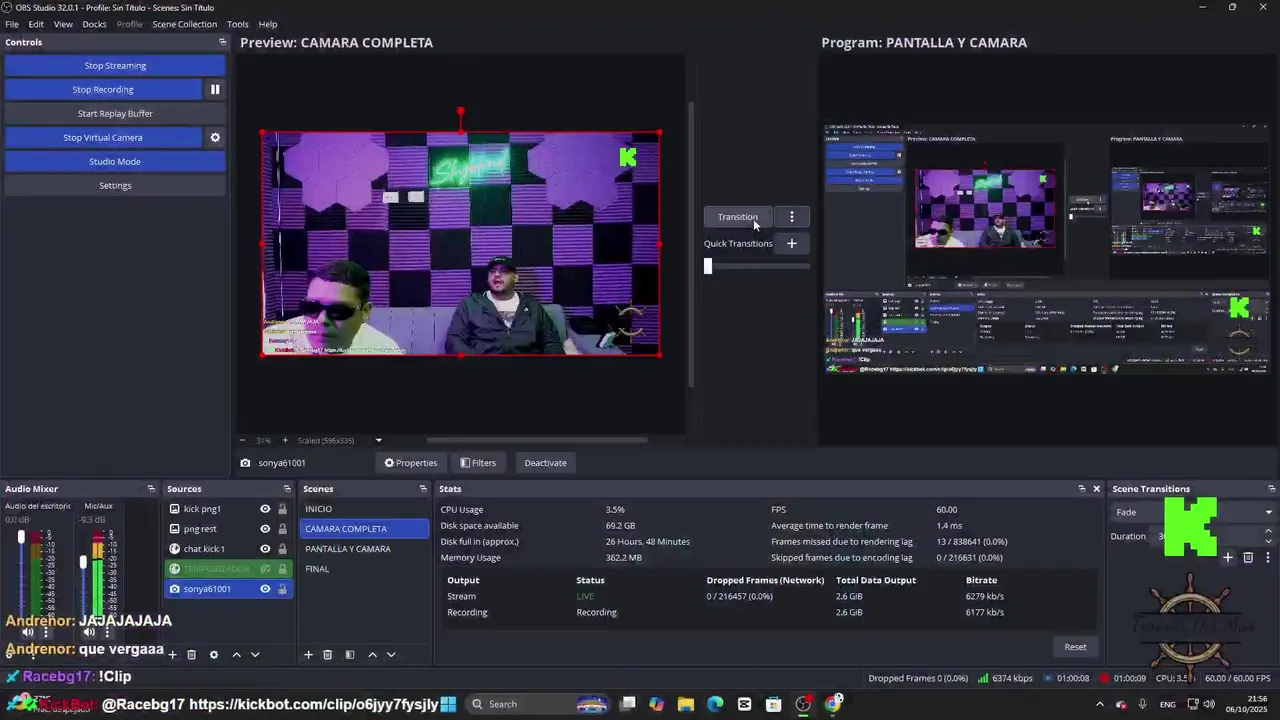
Task: Open source Properties button
Action: (411, 462)
